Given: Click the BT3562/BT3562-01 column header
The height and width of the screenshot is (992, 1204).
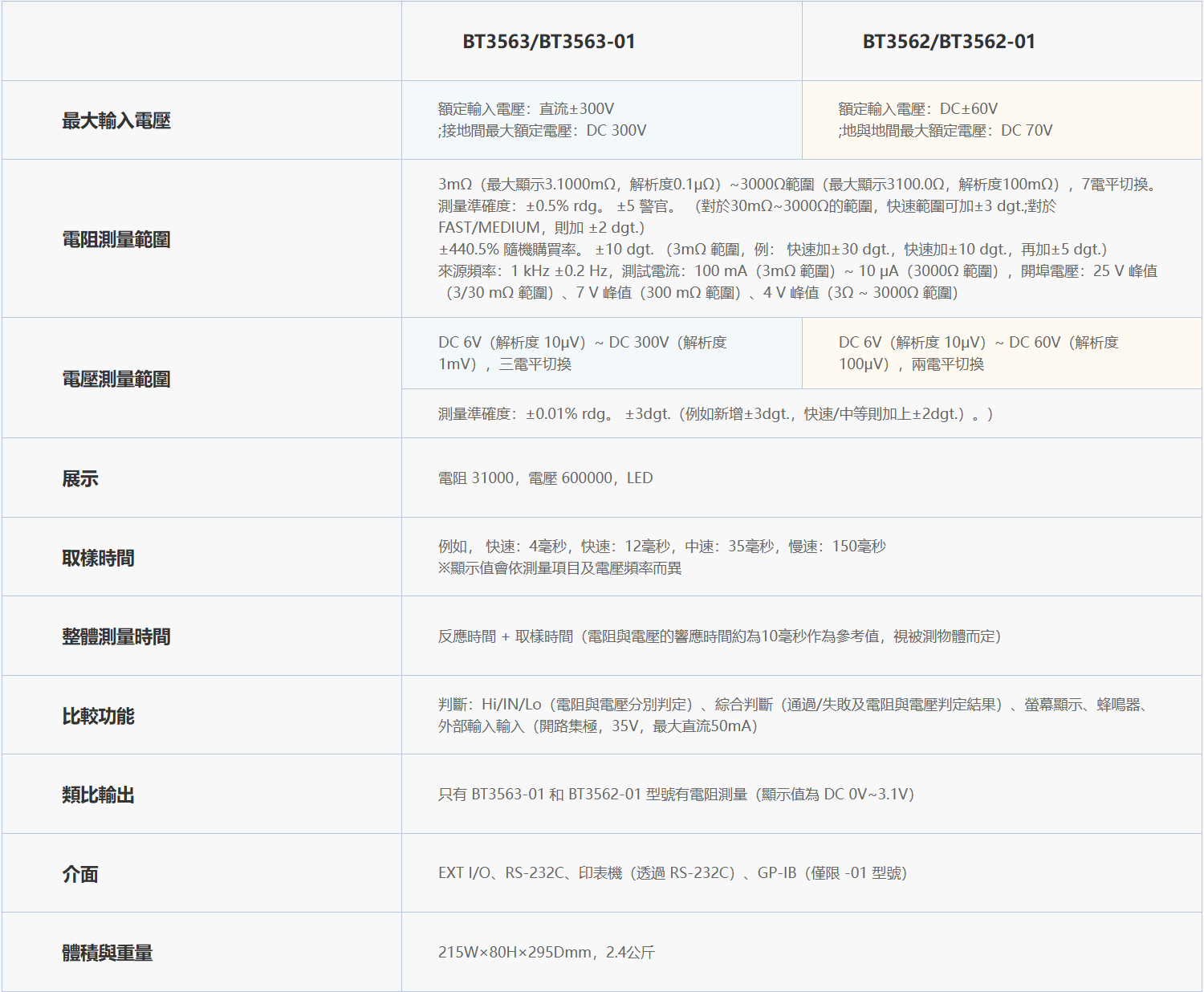Looking at the screenshot, I should (x=949, y=42).
